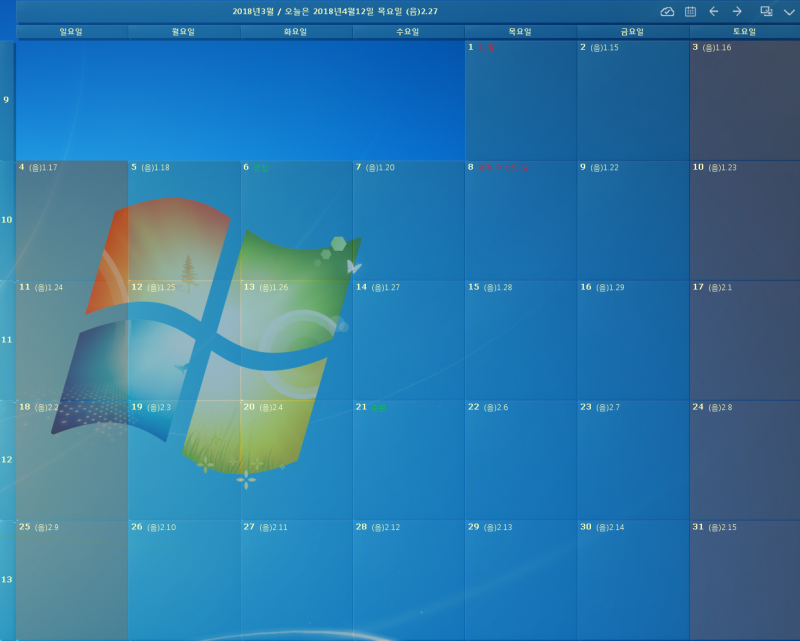Screen dimensions: 800x641
Task: Select the date cell for 17 (음)2.1
Action: click(x=745, y=340)
